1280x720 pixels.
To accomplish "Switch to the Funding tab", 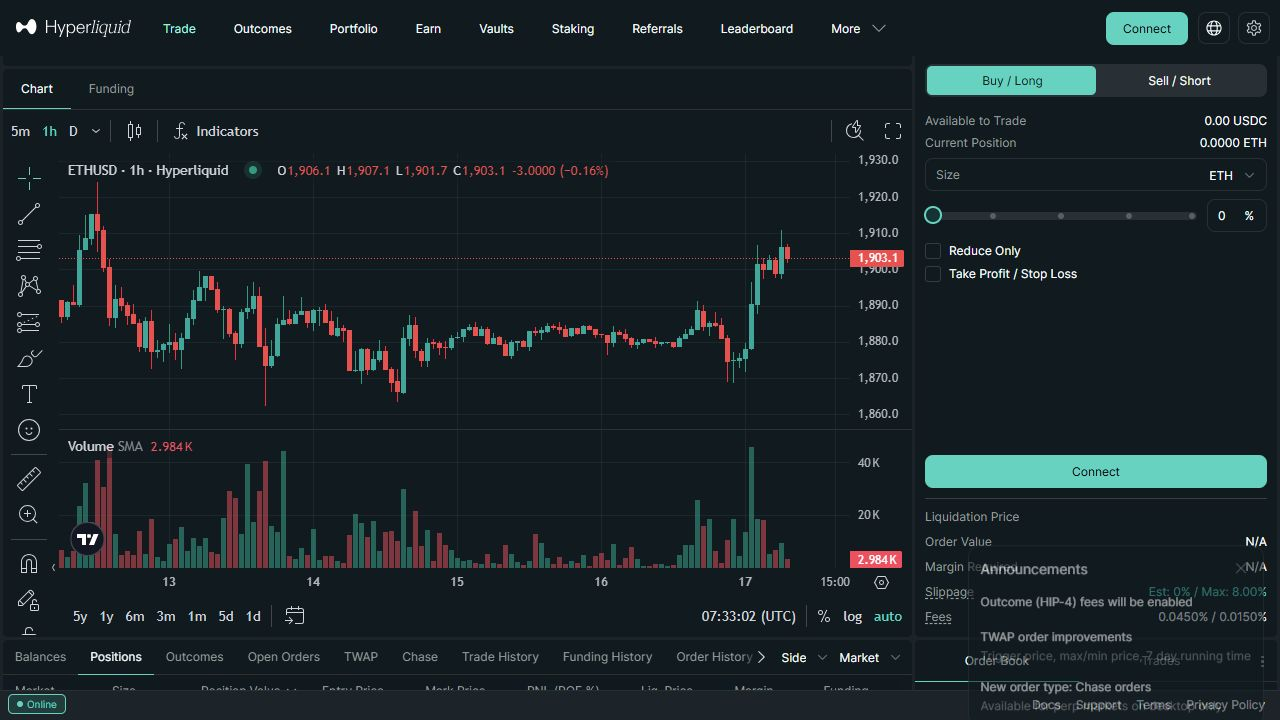I will pos(111,89).
